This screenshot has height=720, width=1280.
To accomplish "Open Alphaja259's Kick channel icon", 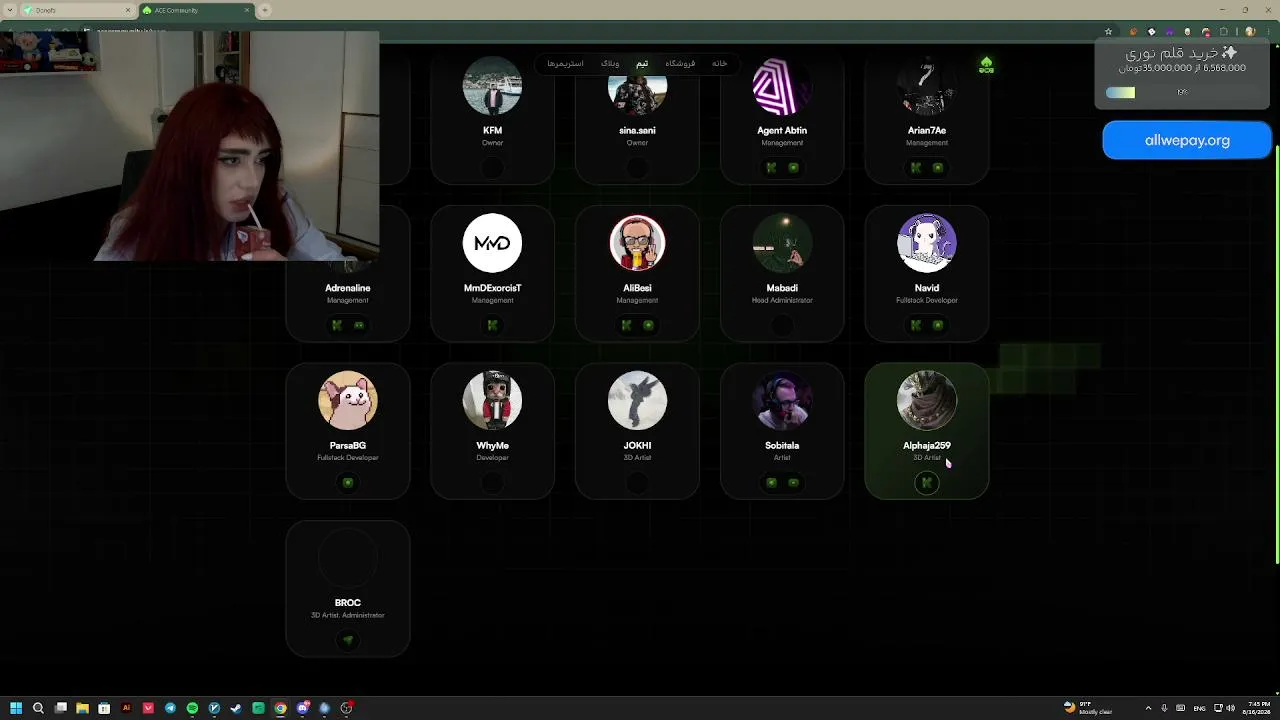I will click(x=927, y=483).
